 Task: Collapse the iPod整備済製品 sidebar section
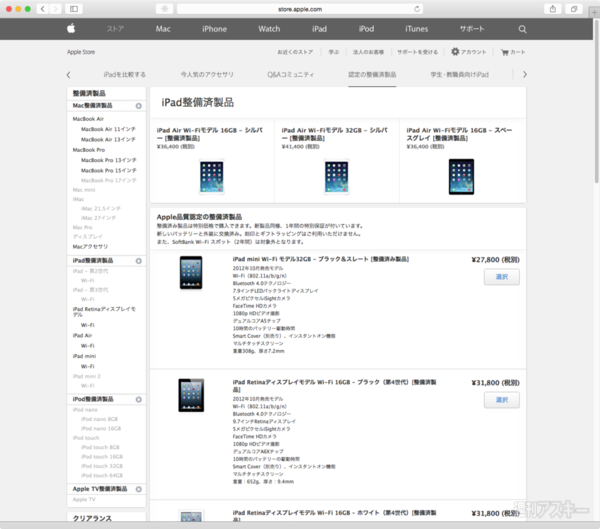(x=139, y=400)
